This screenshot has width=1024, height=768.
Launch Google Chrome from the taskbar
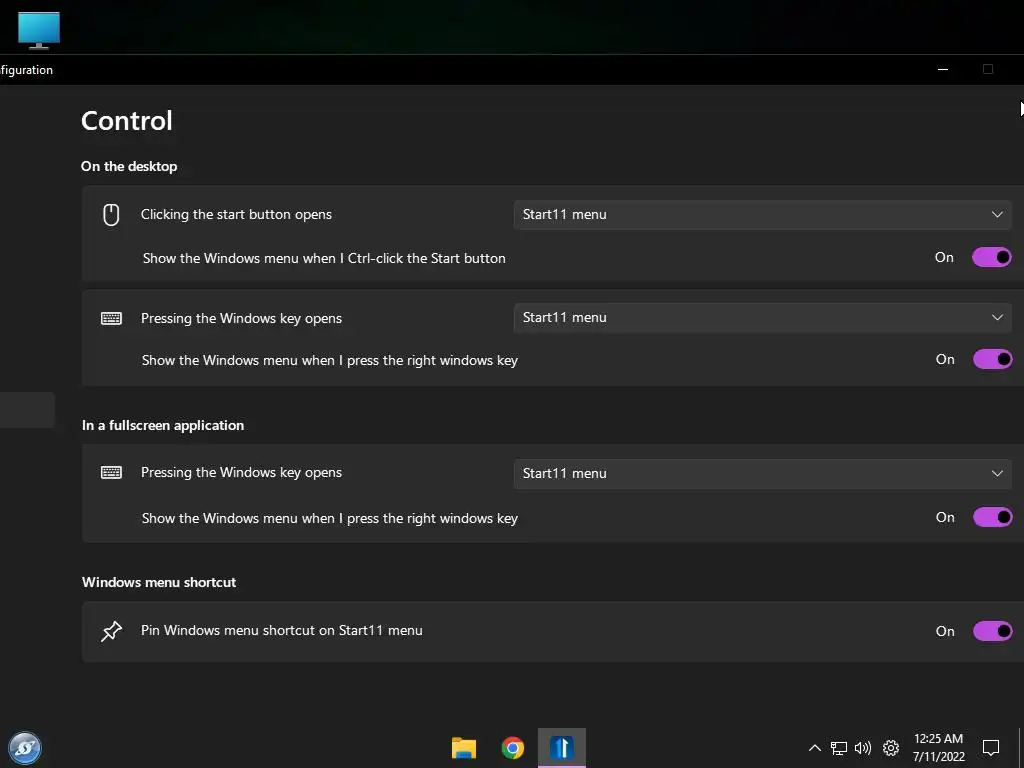[513, 748]
